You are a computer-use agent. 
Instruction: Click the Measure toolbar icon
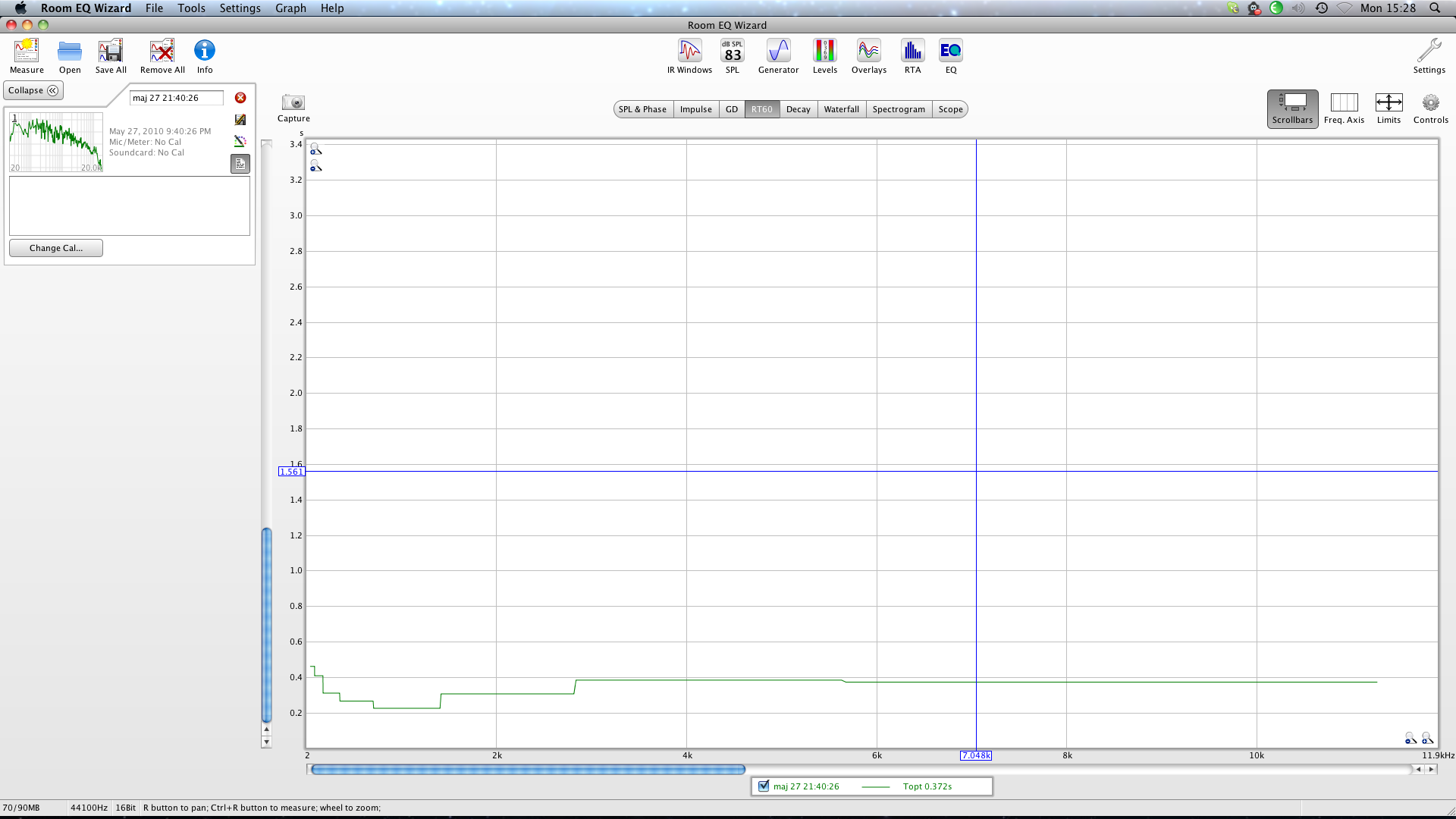coord(27,52)
